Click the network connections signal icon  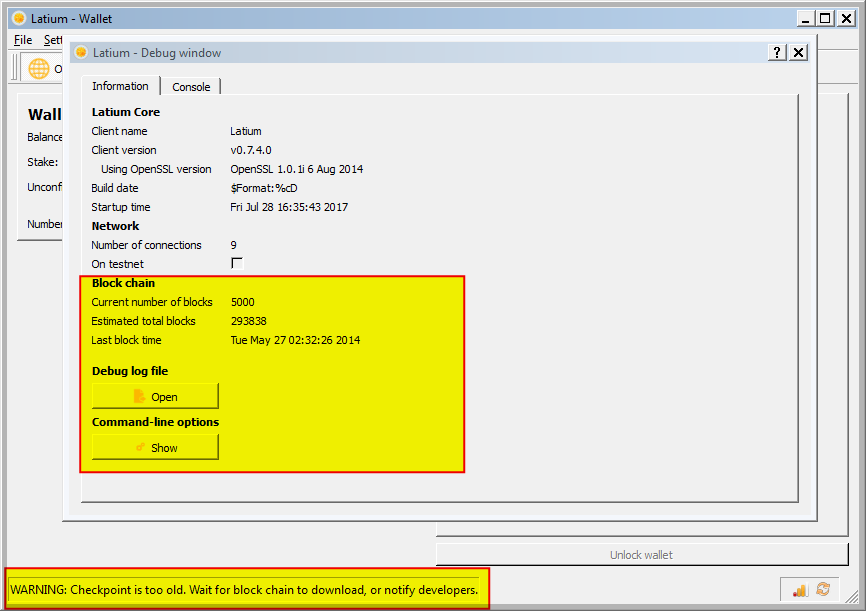click(x=800, y=590)
